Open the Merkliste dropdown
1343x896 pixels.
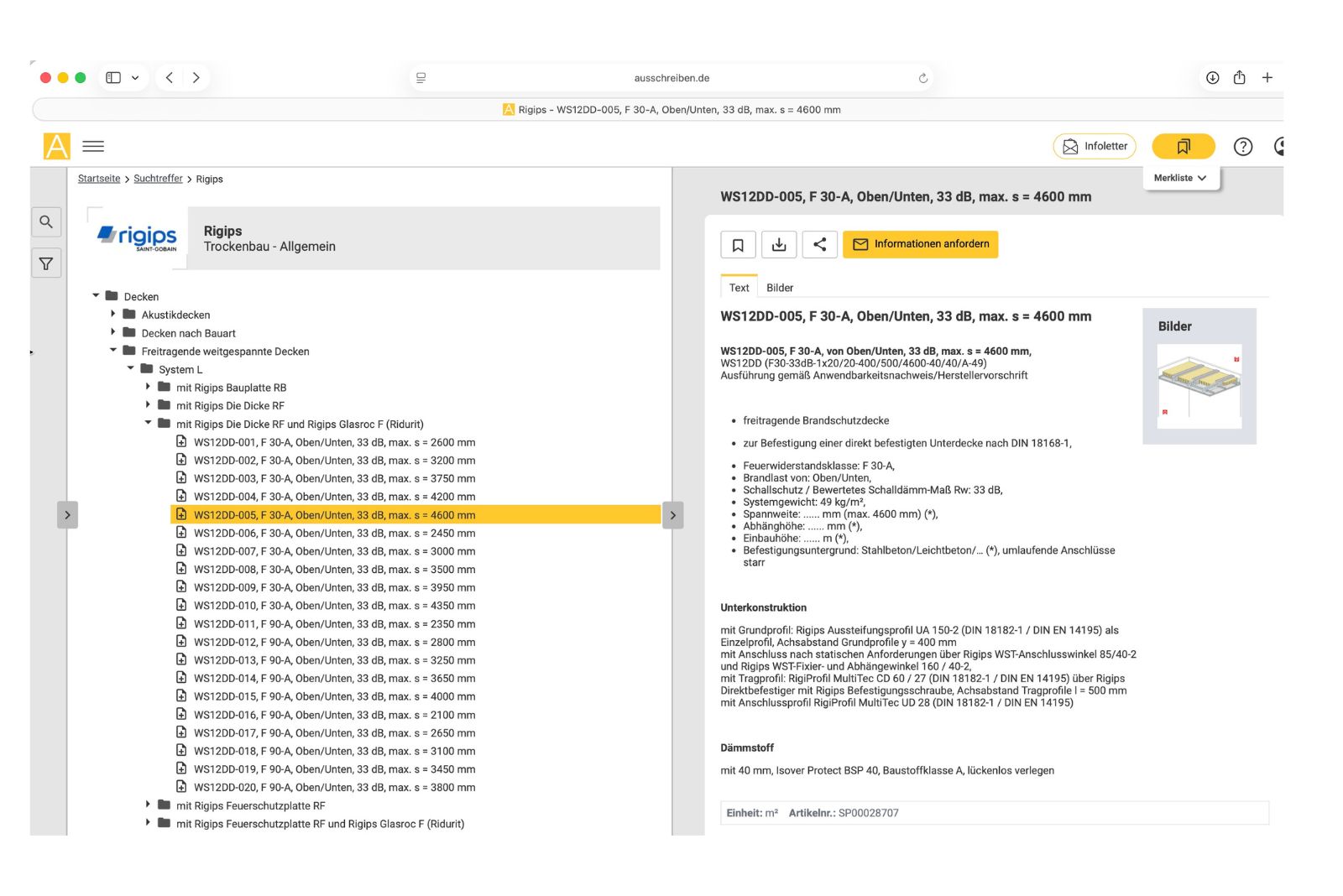click(1180, 178)
